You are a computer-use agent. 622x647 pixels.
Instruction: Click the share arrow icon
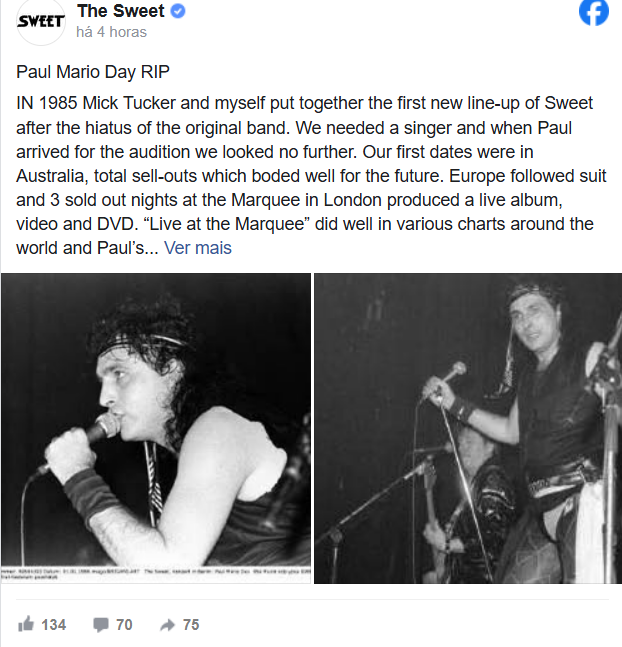pos(168,625)
